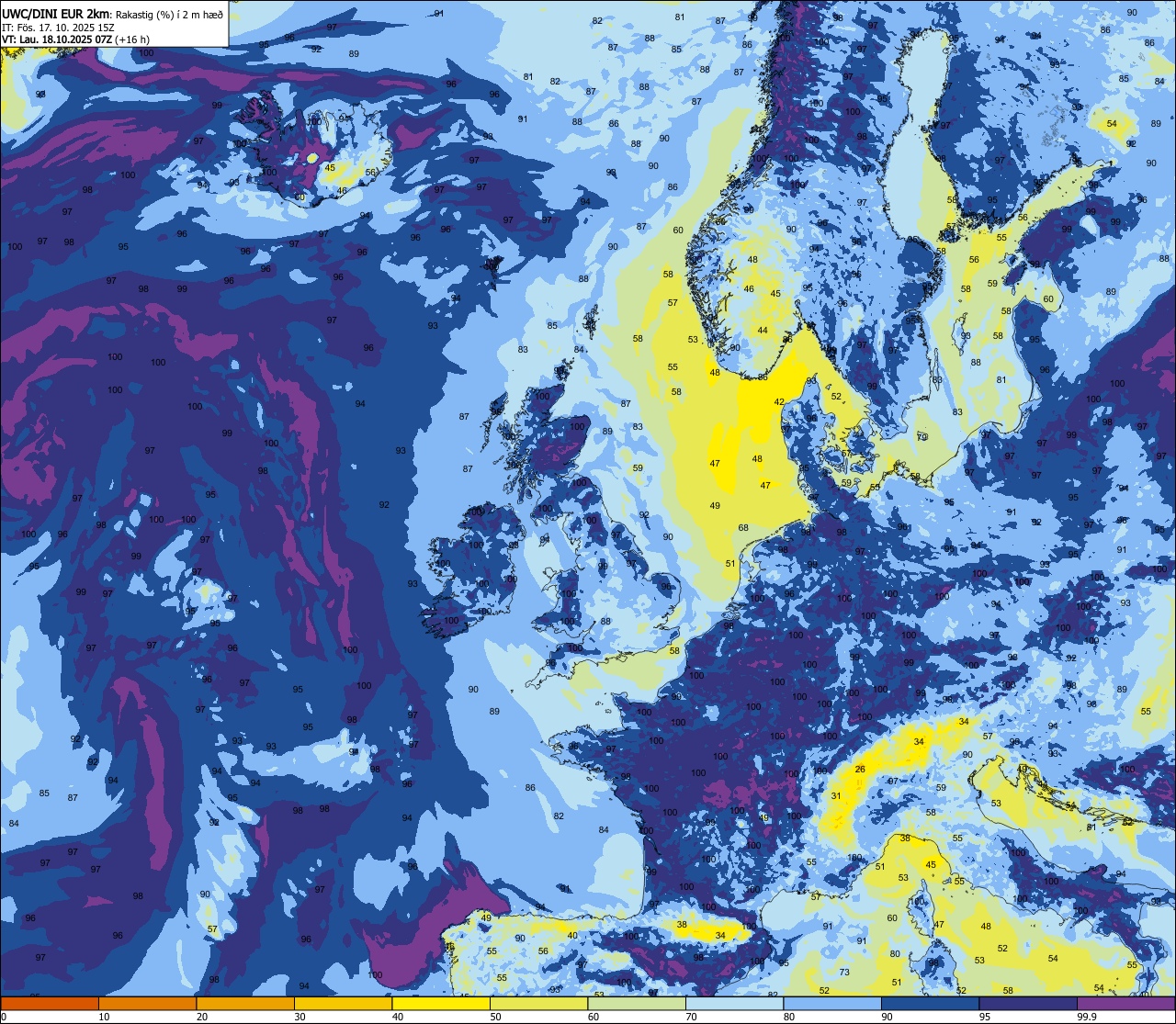
Task: Click the legend tick label 80
Action: [x=789, y=1017]
